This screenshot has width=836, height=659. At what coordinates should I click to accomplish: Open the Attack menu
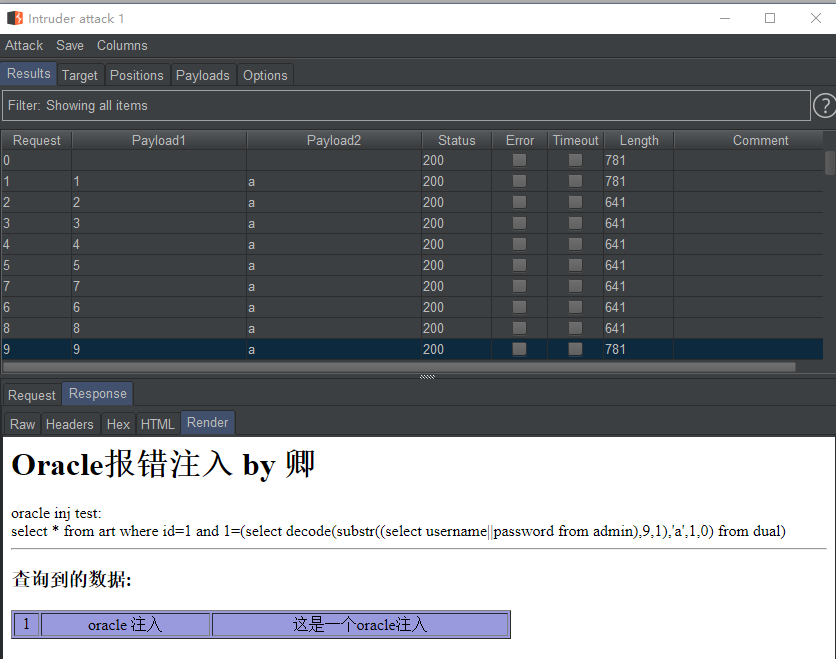click(x=24, y=45)
